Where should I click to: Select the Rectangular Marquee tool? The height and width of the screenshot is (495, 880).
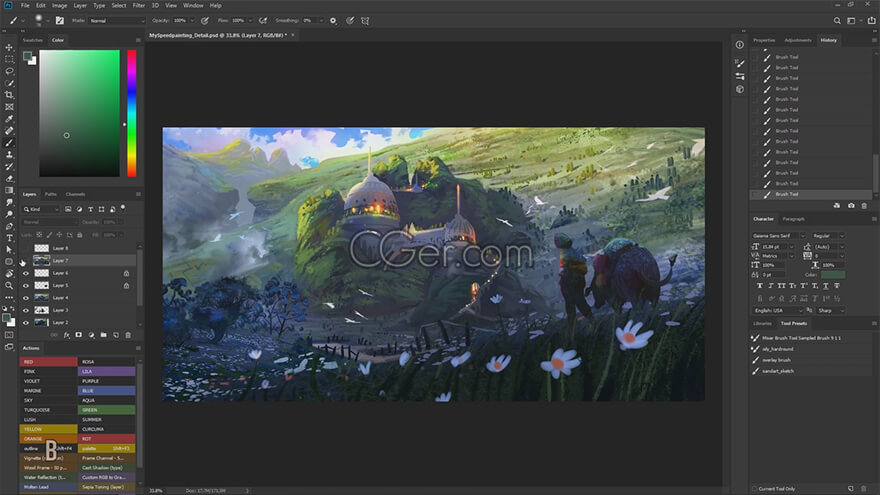point(9,59)
